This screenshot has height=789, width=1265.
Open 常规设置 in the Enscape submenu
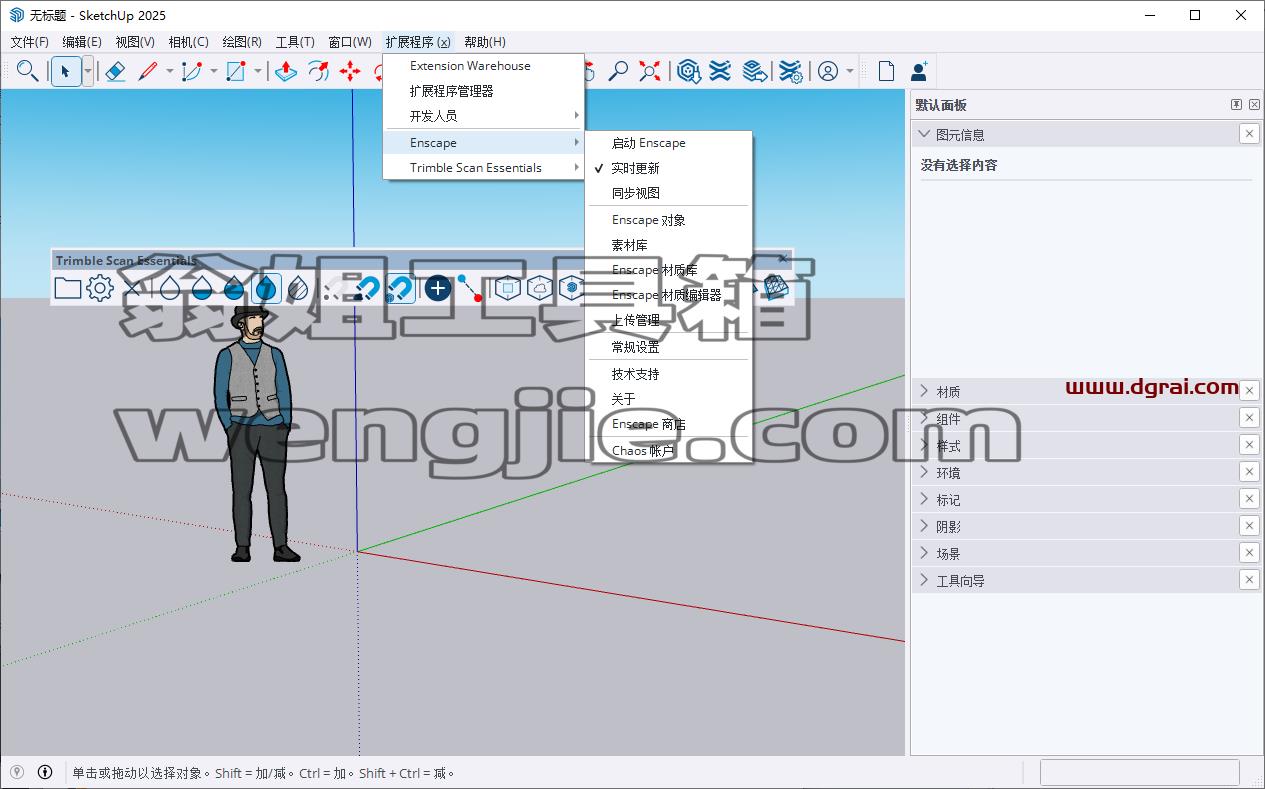[668, 347]
